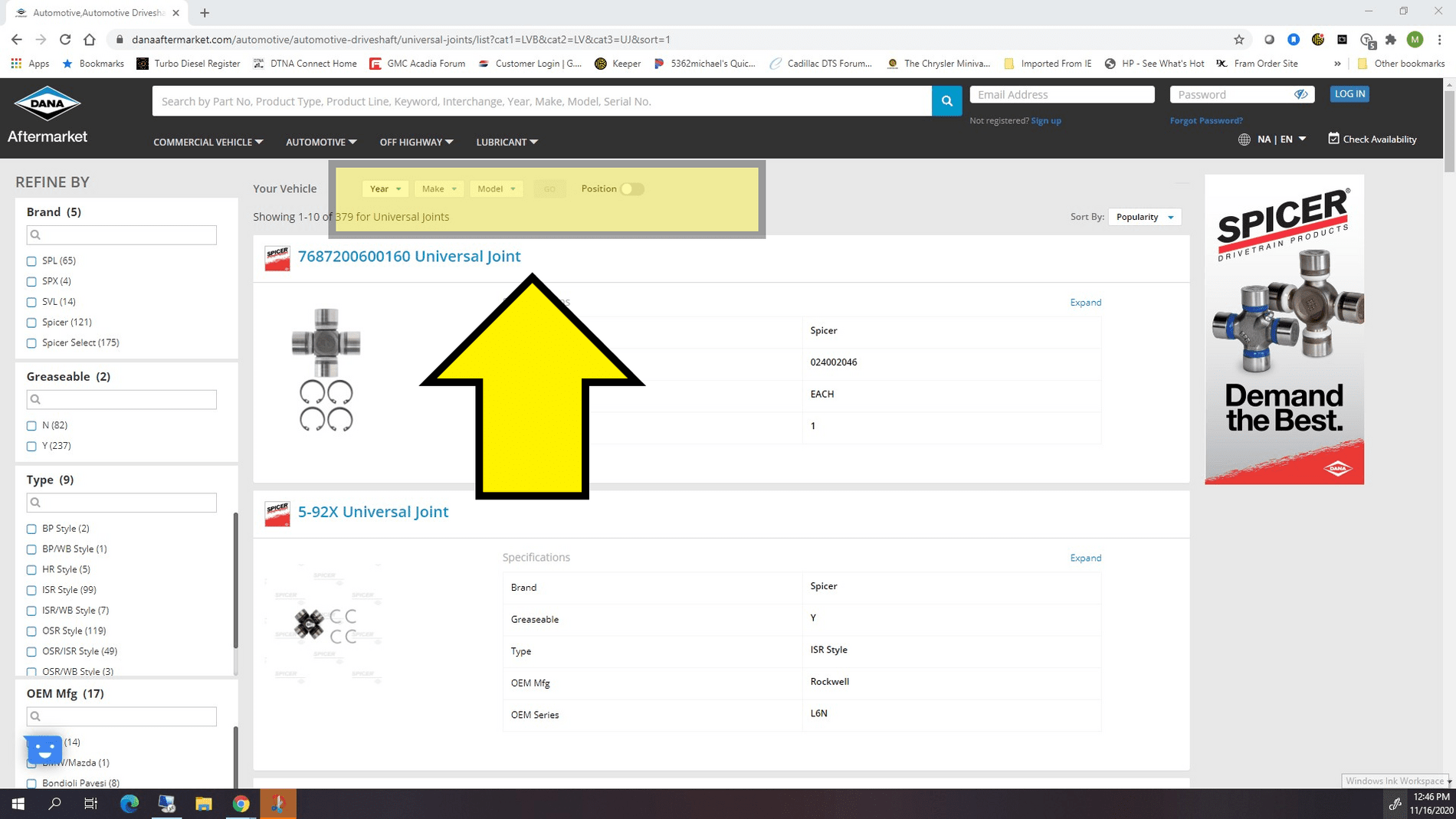This screenshot has height=819, width=1456.
Task: Click the Type filter list scrollbar
Action: 235,582
